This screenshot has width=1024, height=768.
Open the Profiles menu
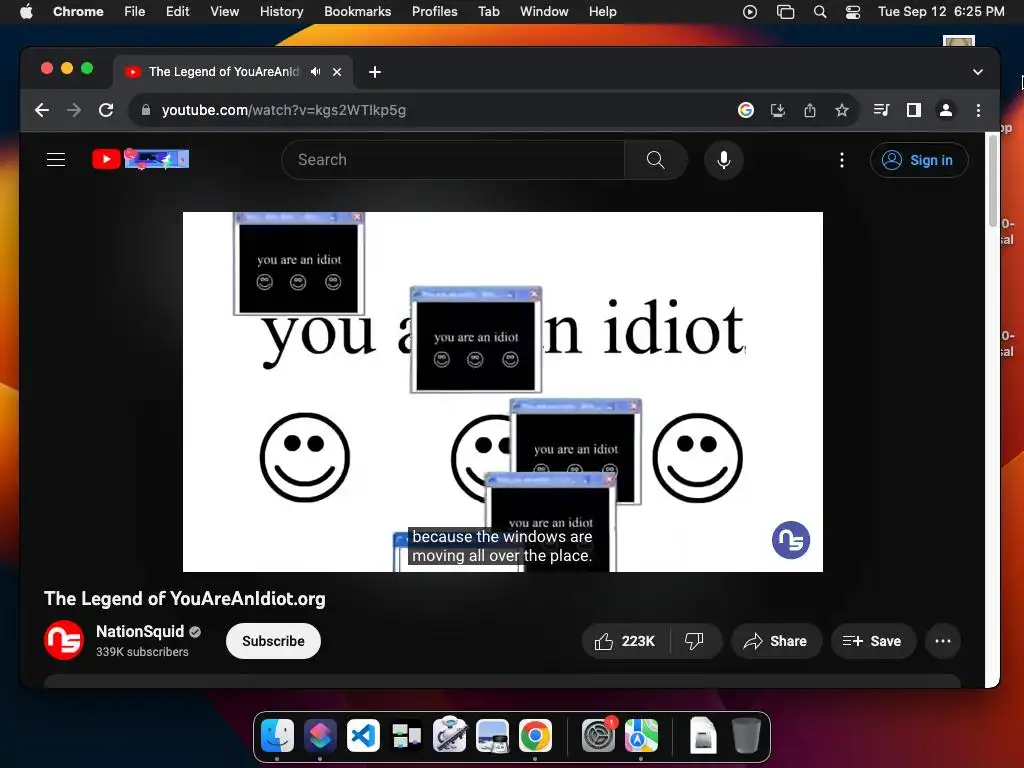[x=434, y=11]
